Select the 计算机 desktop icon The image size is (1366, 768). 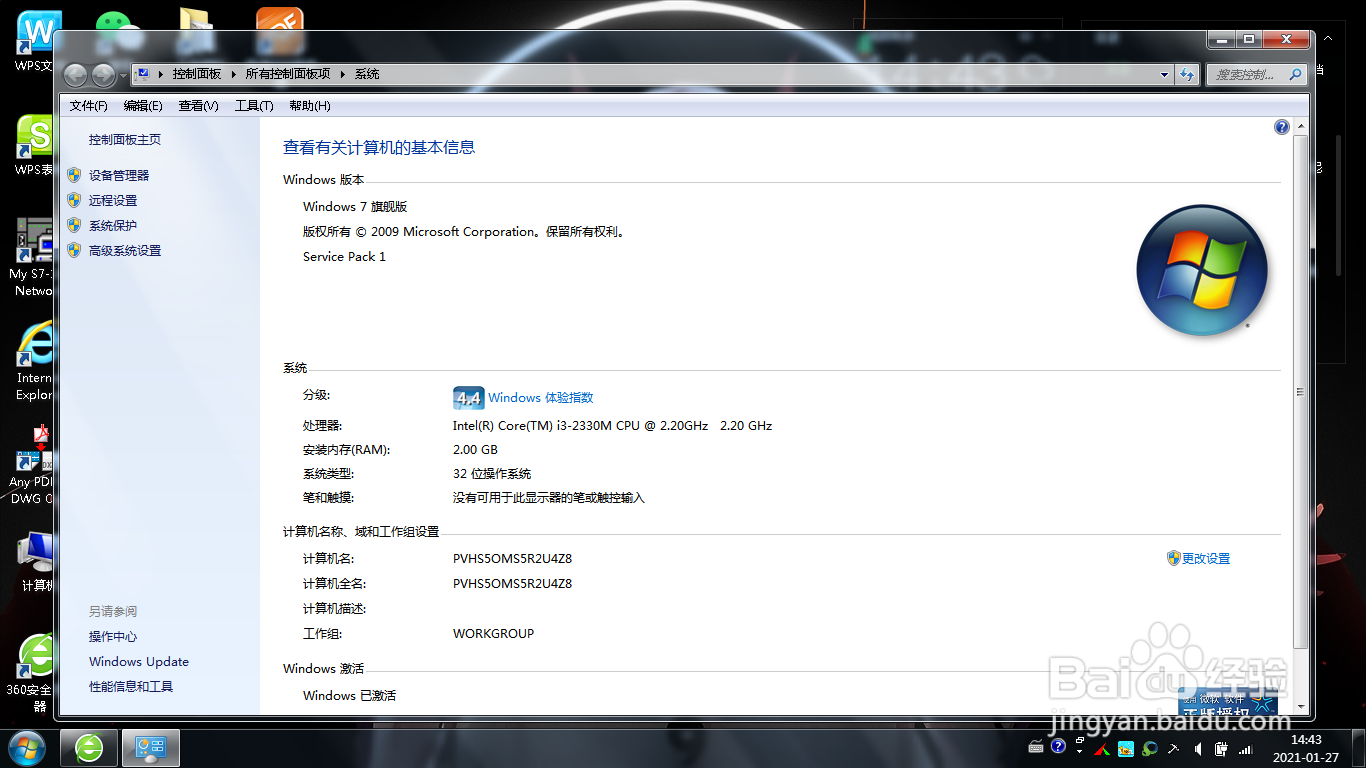click(x=36, y=561)
